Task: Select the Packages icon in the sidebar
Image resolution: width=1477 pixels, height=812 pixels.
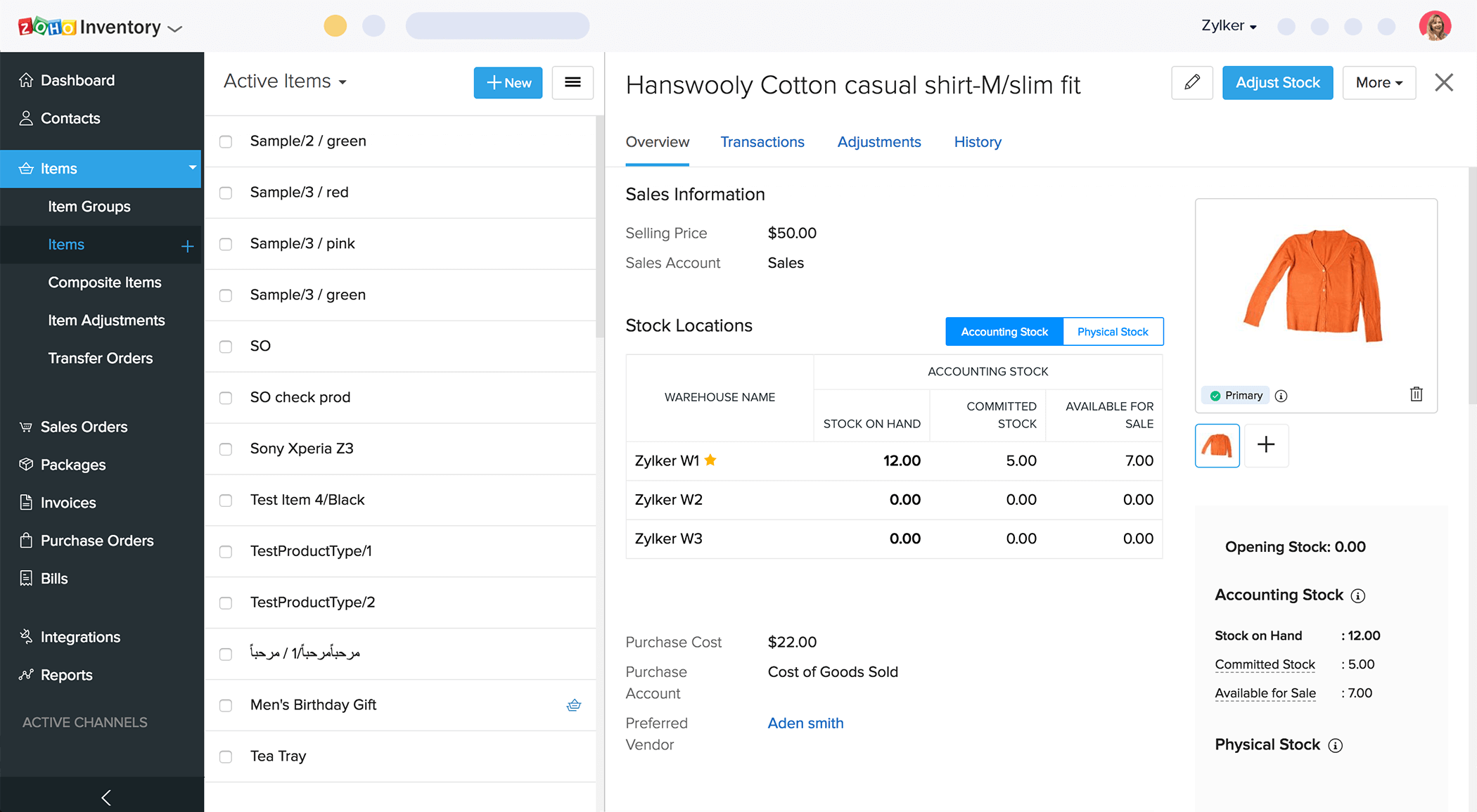Action: (26, 464)
